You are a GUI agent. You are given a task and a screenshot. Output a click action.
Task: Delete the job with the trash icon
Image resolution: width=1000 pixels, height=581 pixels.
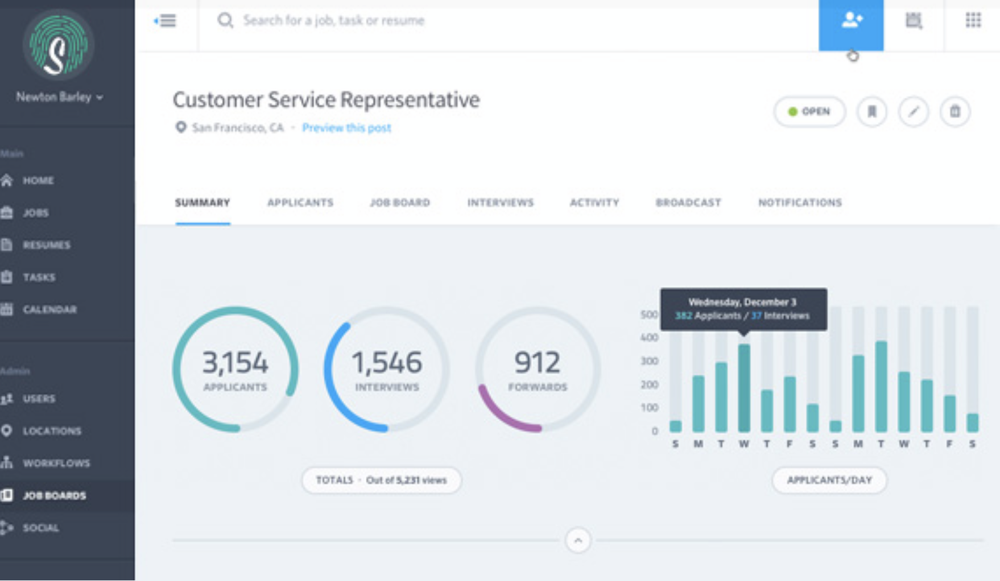click(955, 112)
